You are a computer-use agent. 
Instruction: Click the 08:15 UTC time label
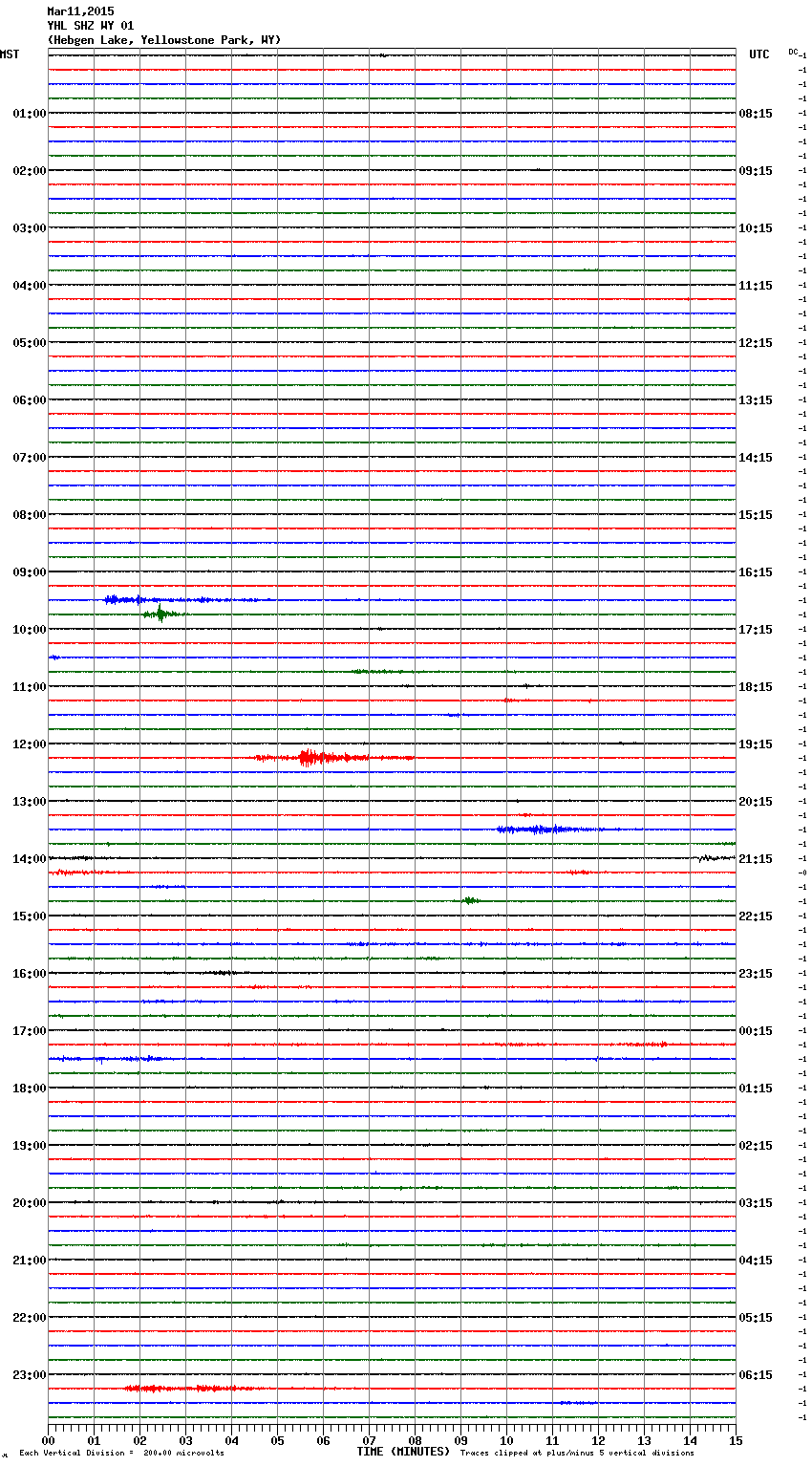pos(756,114)
